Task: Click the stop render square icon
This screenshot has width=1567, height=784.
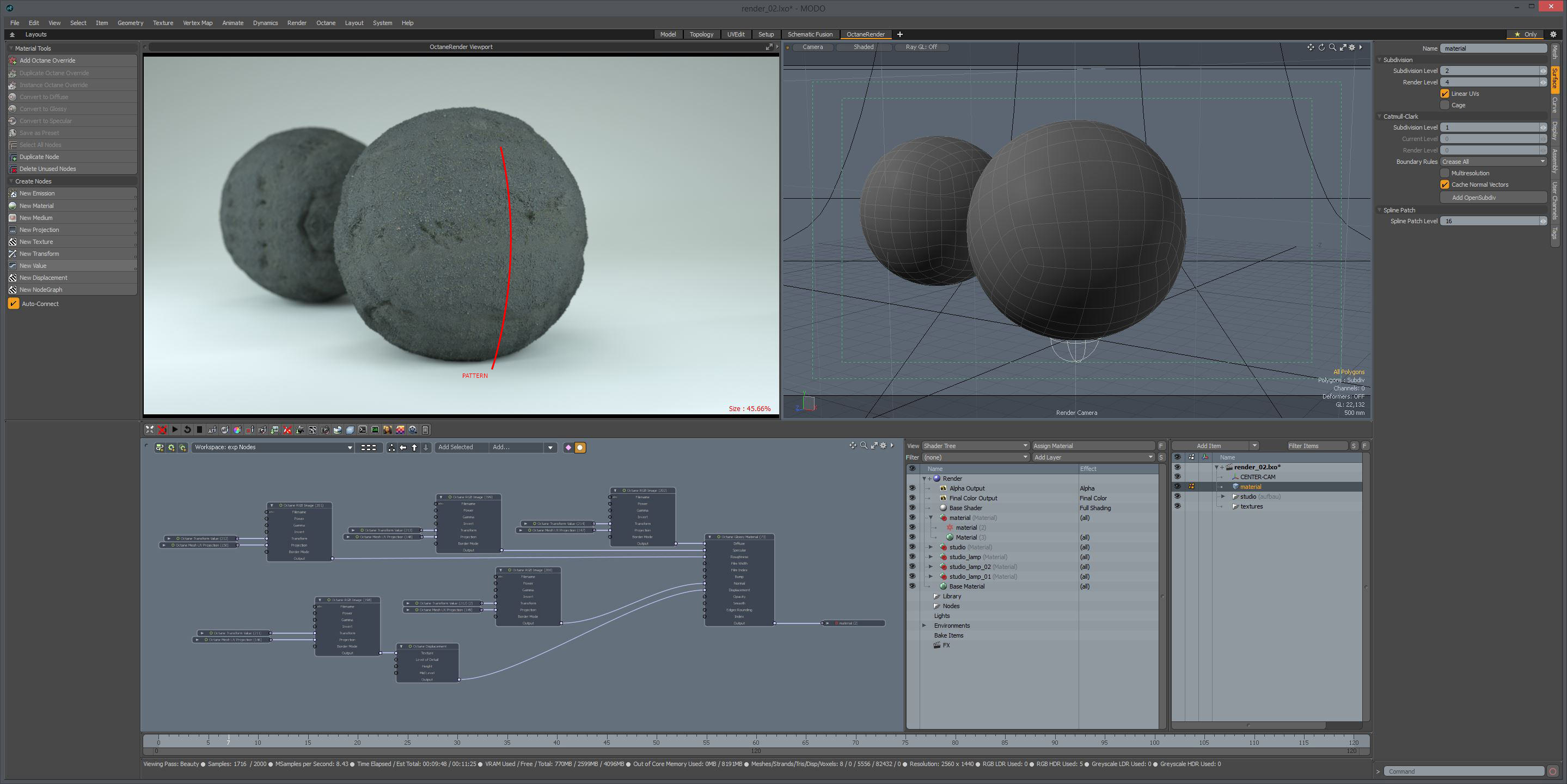Action: pos(199,430)
